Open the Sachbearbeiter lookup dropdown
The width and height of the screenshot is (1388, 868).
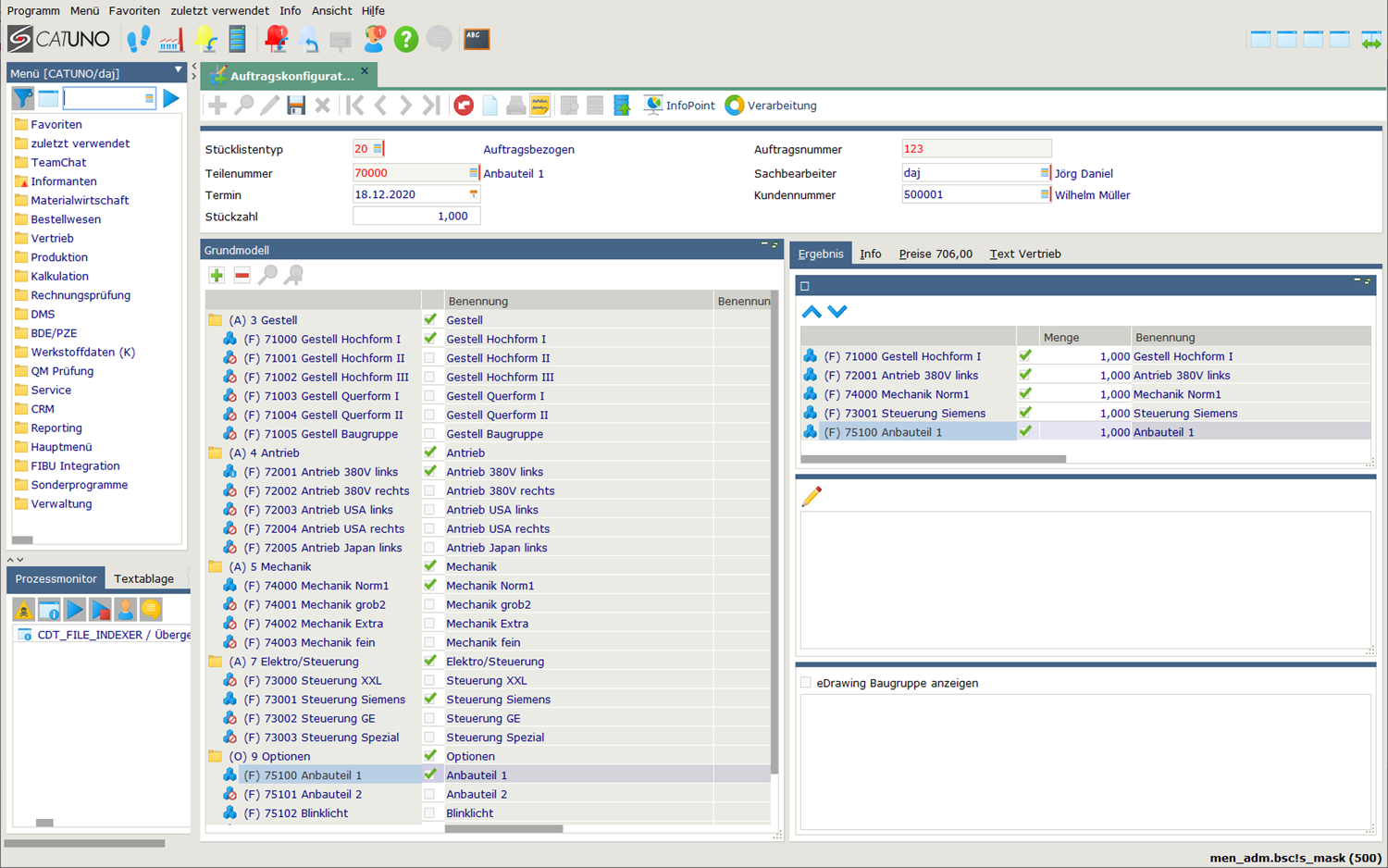pos(1044,173)
